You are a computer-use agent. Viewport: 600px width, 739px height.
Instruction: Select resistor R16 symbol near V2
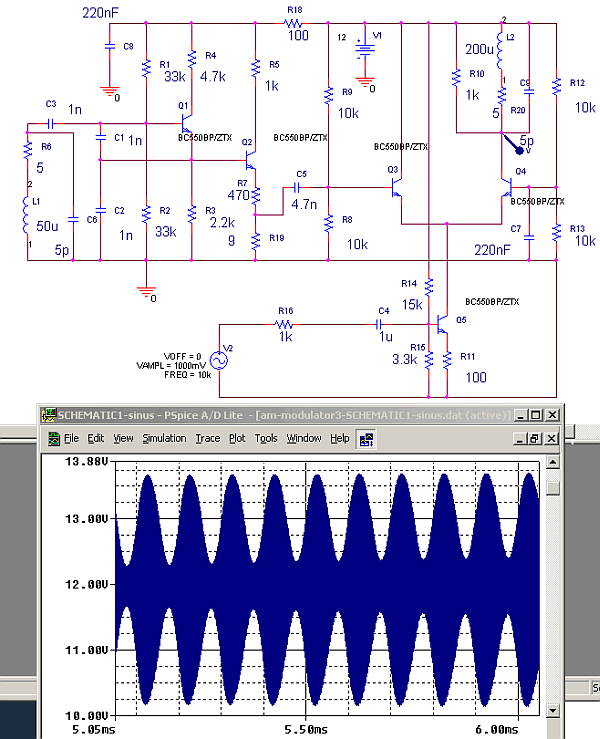283,324
